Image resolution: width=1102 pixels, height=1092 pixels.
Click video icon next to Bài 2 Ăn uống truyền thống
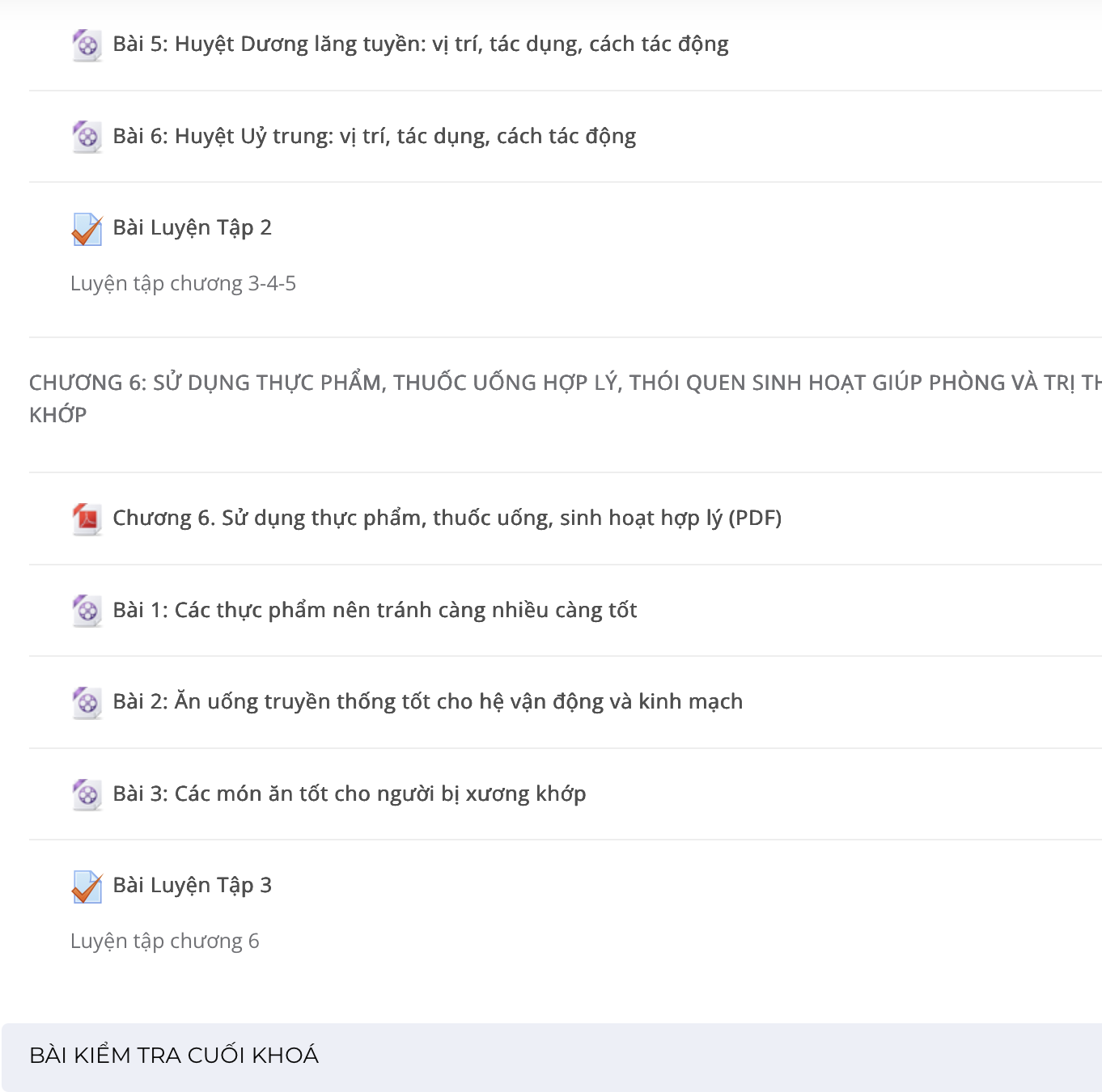tap(87, 703)
